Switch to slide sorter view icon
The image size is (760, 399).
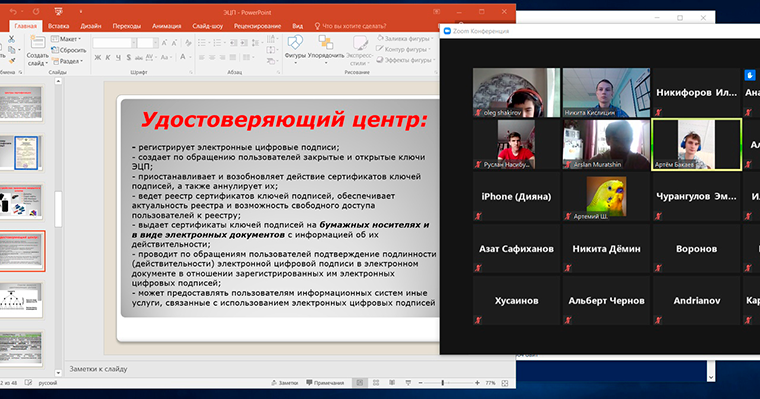376,383
